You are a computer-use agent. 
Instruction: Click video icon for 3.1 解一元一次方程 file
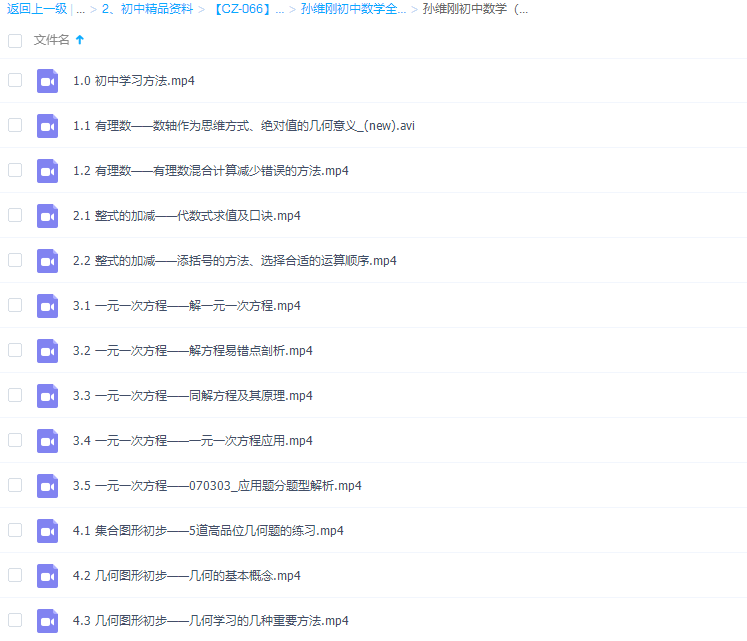pyautogui.click(x=48, y=306)
